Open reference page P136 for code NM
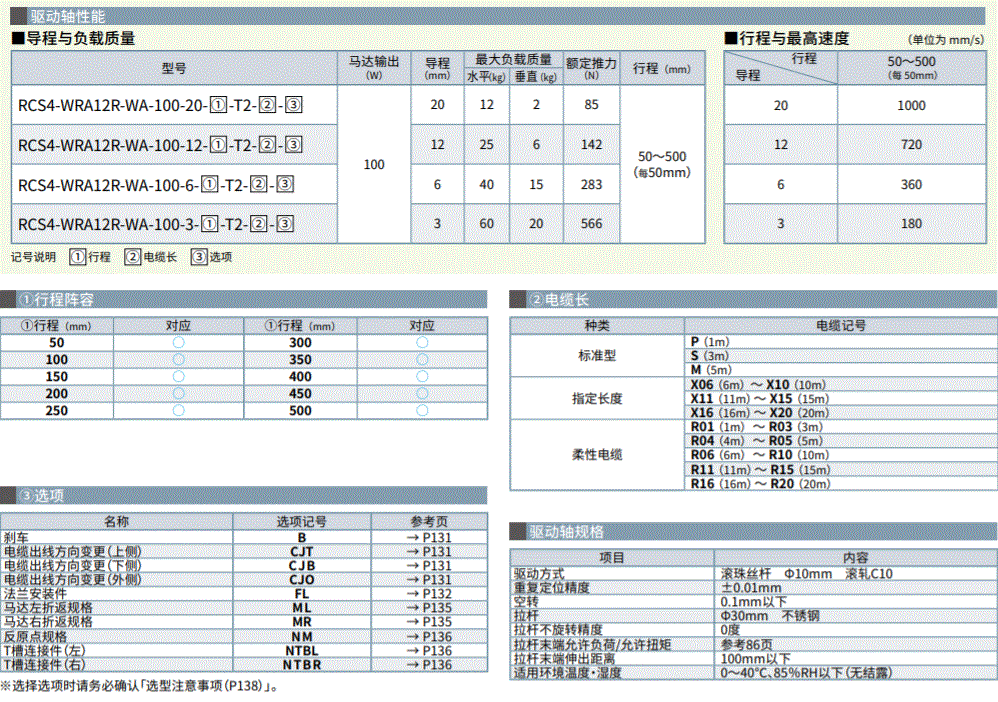The width and height of the screenshot is (998, 702). [x=430, y=636]
